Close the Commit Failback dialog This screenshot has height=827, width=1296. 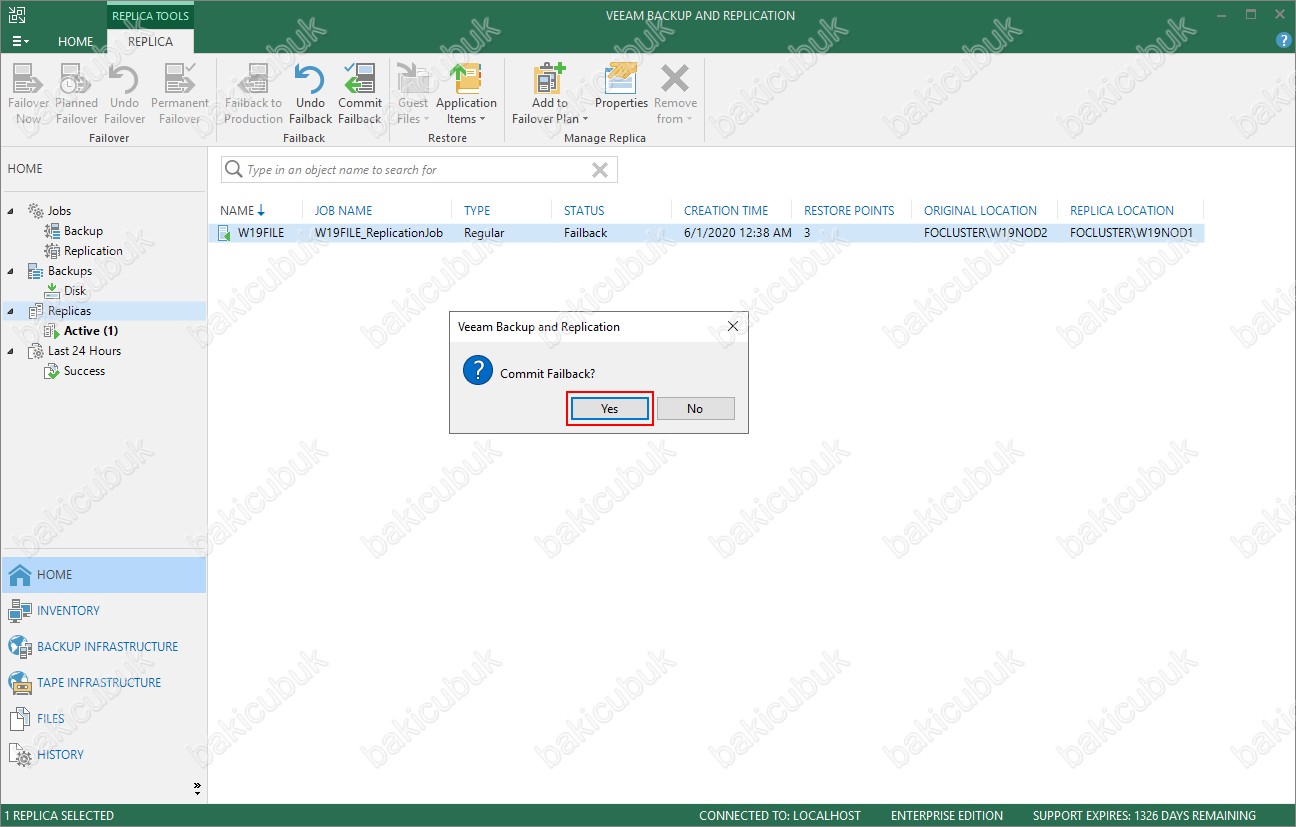[733, 327]
